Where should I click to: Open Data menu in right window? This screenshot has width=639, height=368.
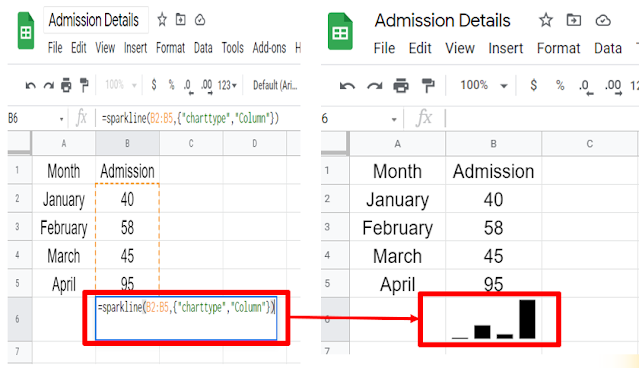[608, 48]
